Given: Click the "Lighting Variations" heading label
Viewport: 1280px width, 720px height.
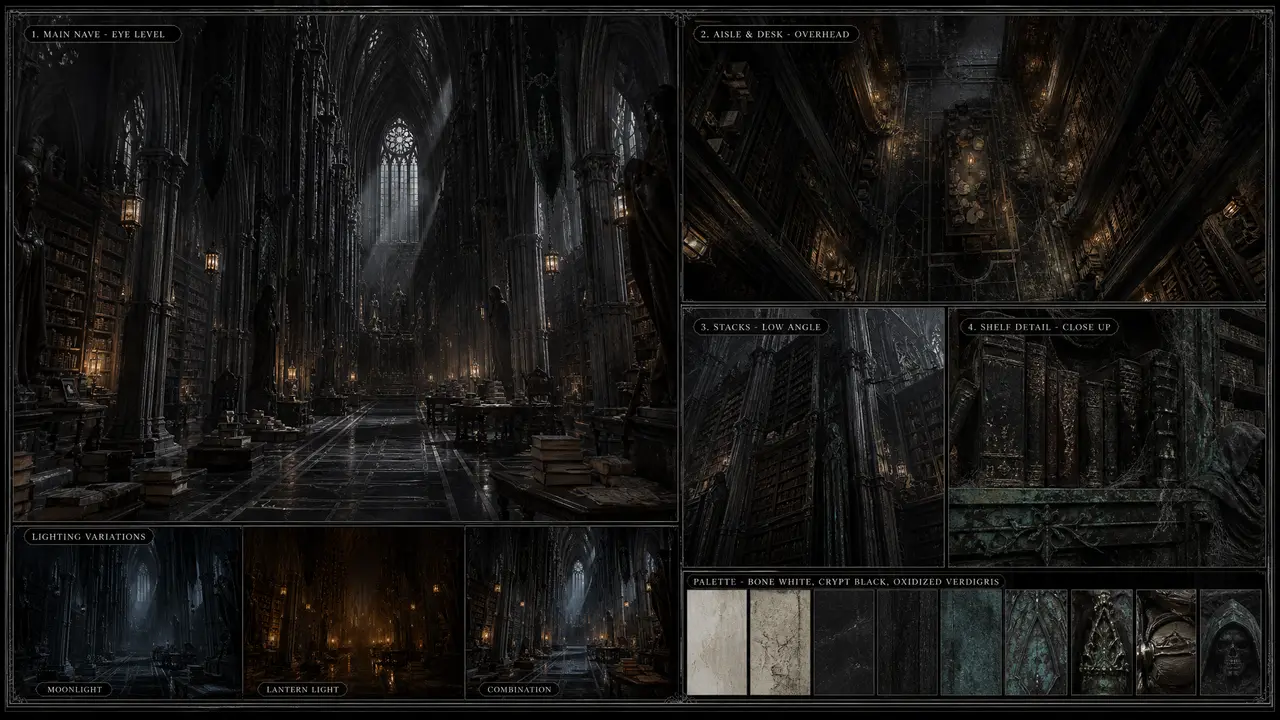Looking at the screenshot, I should point(89,537).
